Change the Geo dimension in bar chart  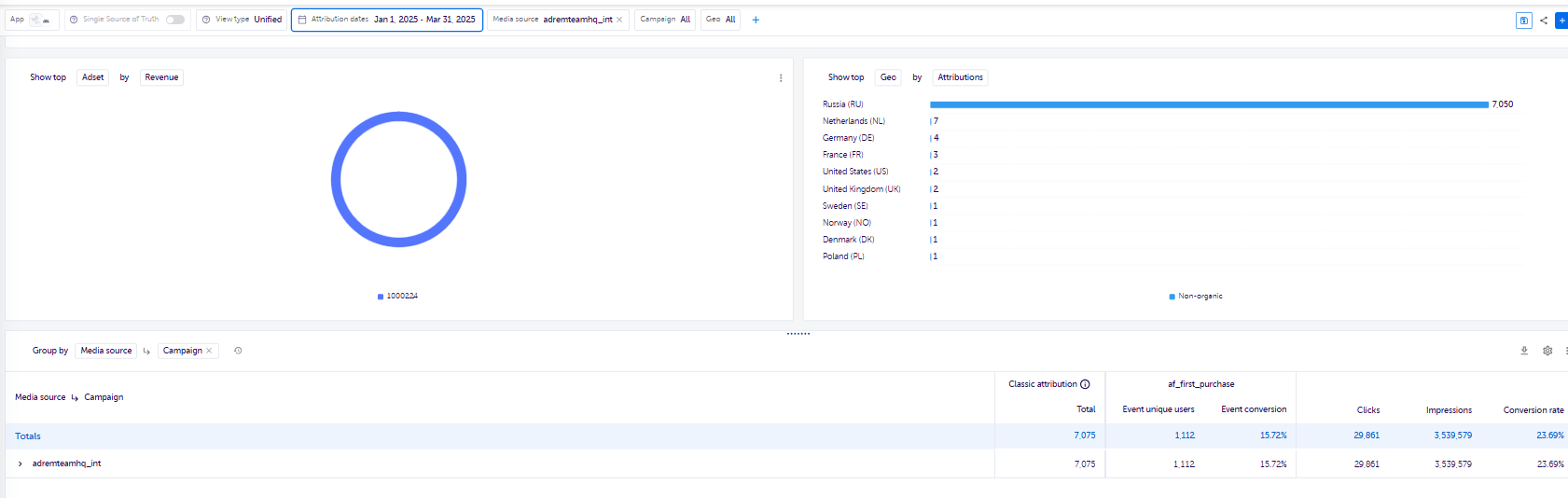(x=888, y=77)
